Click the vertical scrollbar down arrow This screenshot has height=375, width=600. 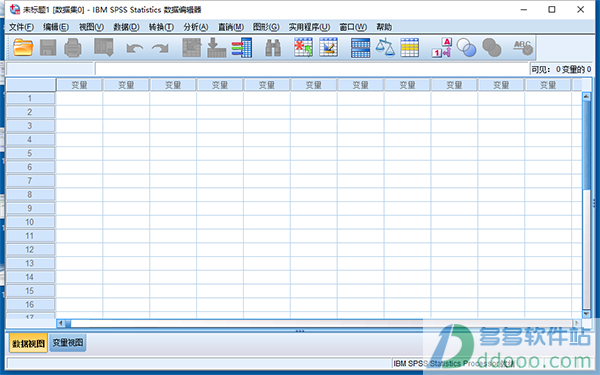coord(586,314)
